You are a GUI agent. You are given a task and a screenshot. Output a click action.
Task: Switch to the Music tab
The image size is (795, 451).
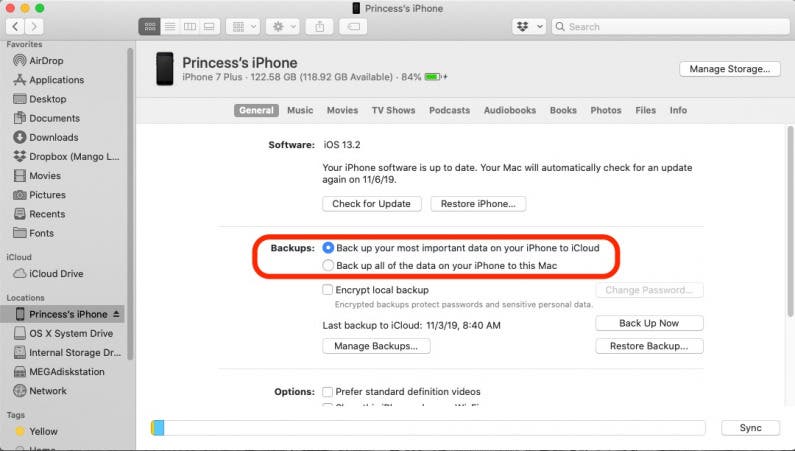tap(300, 110)
